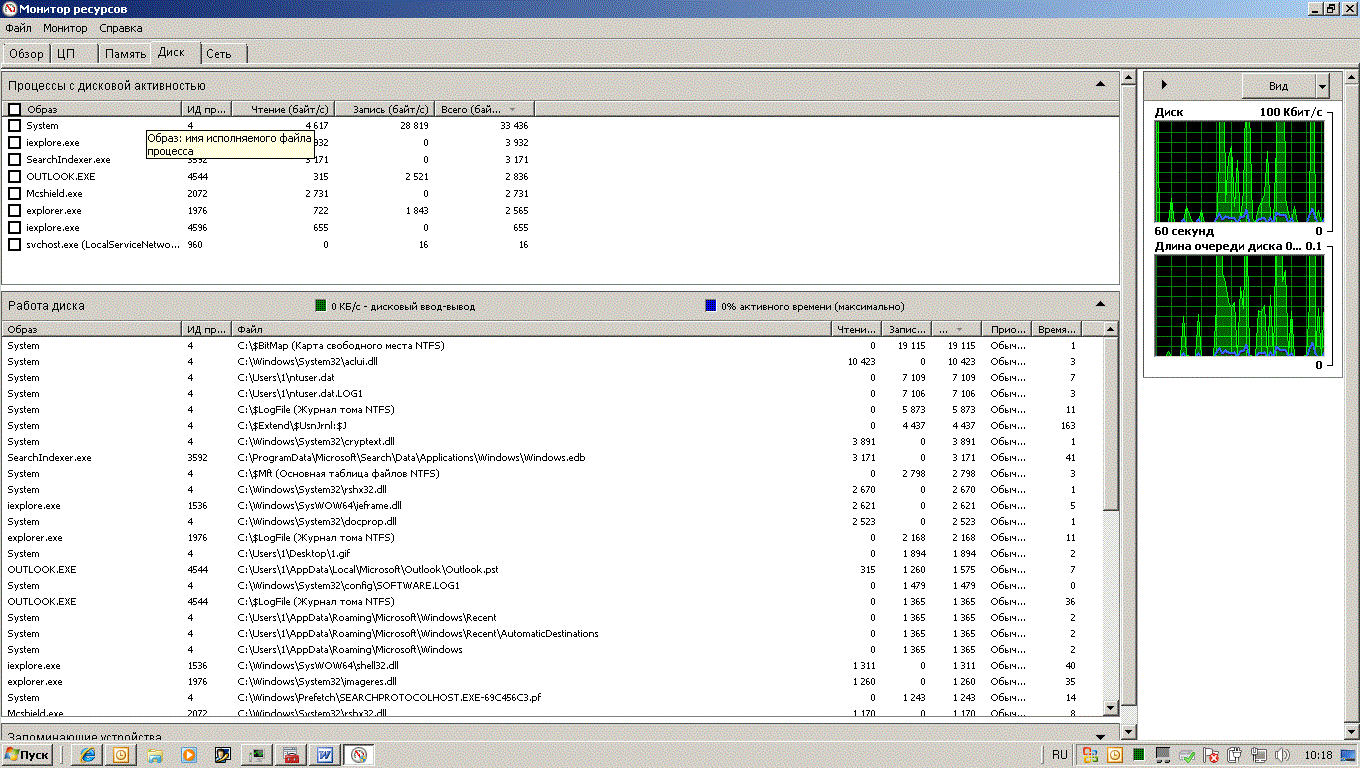Click the red toolbox taskbar icon
Image resolution: width=1360 pixels, height=769 pixels.
tap(290, 755)
